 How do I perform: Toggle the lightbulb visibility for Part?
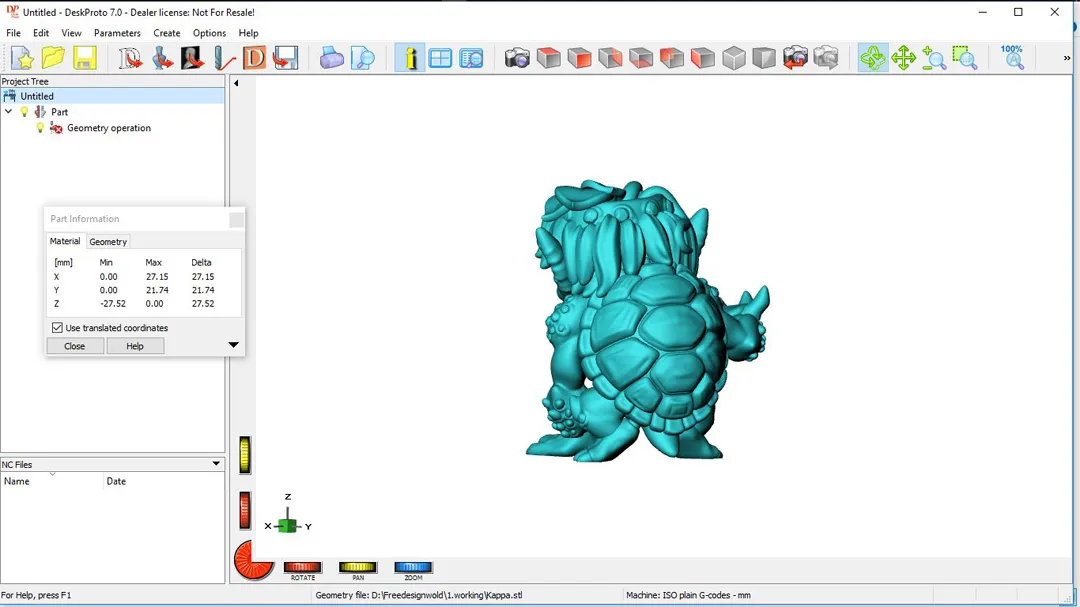(x=25, y=112)
